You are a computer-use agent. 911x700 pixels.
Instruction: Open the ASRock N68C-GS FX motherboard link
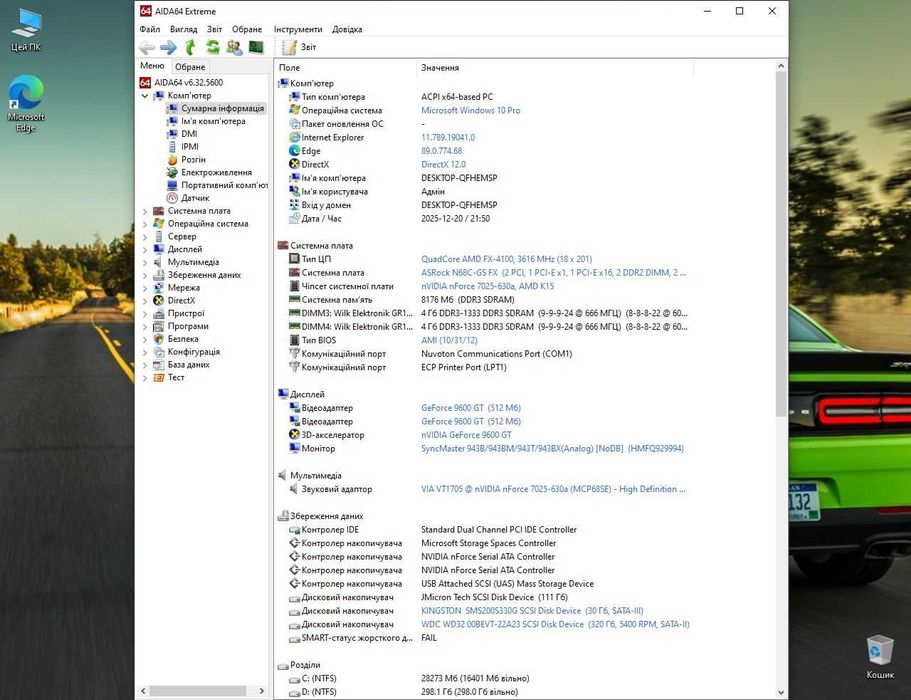[553, 272]
